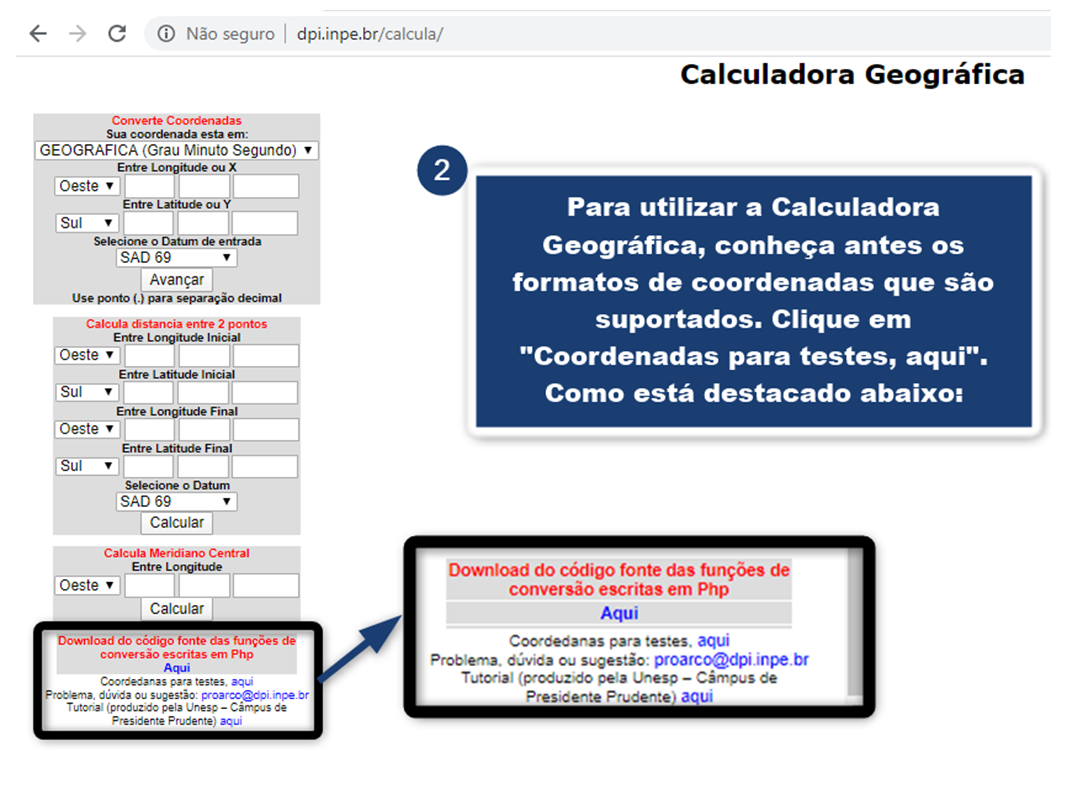Open the Oeste dropdown under 'Entre Longitude Final'
1067x800 pixels.
pyautogui.click(x=87, y=429)
